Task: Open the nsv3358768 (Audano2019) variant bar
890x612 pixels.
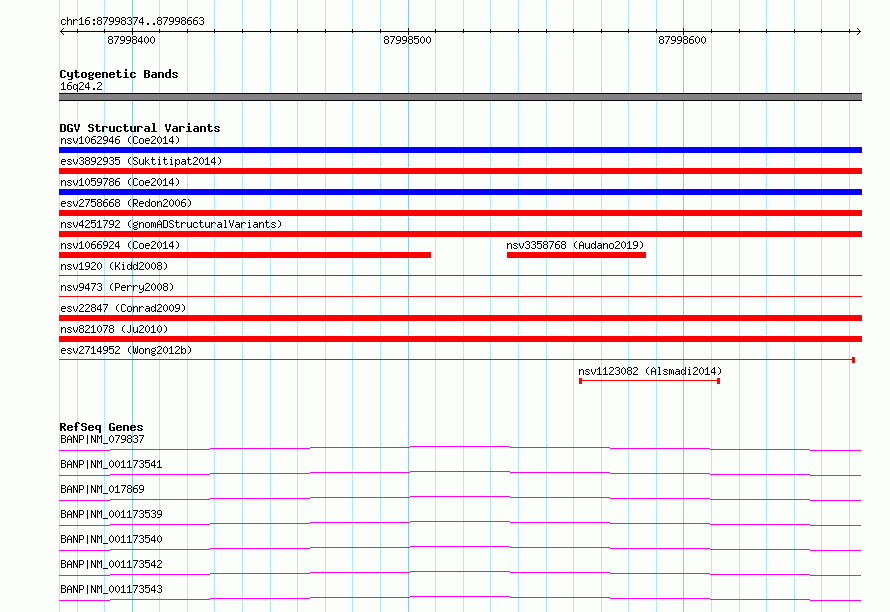Action: 576,255
